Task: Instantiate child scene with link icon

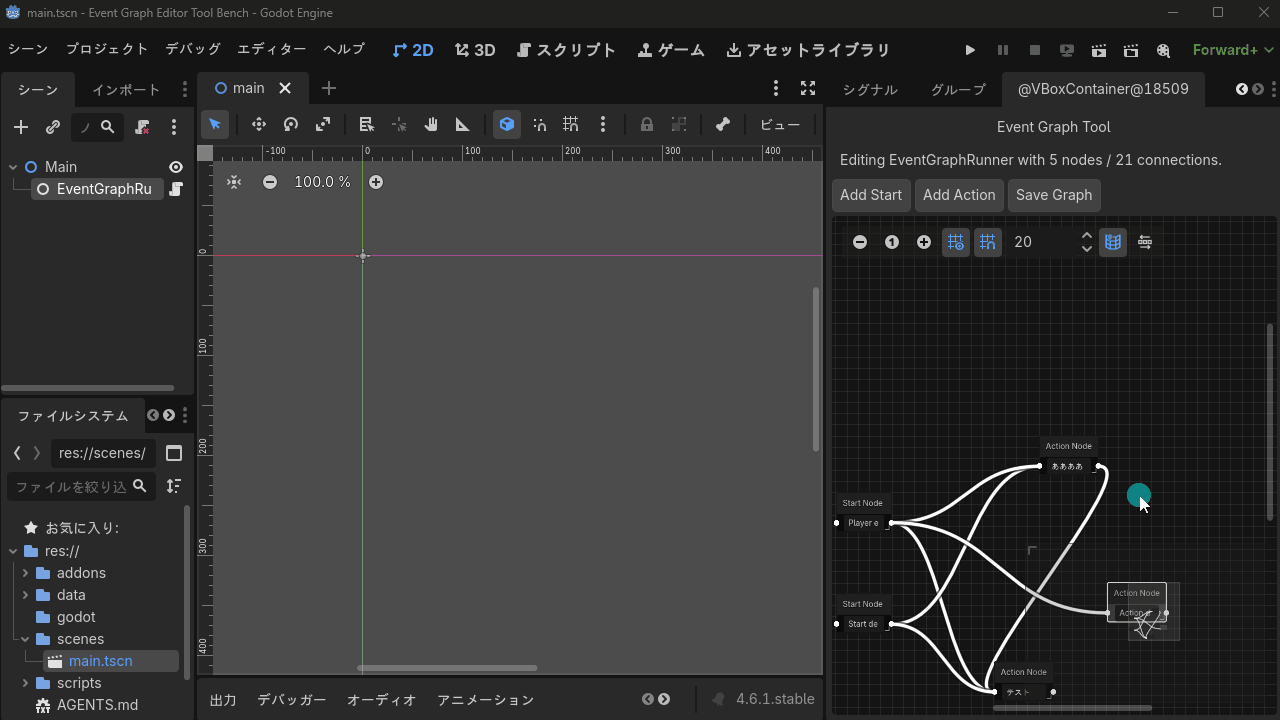Action: [x=53, y=127]
